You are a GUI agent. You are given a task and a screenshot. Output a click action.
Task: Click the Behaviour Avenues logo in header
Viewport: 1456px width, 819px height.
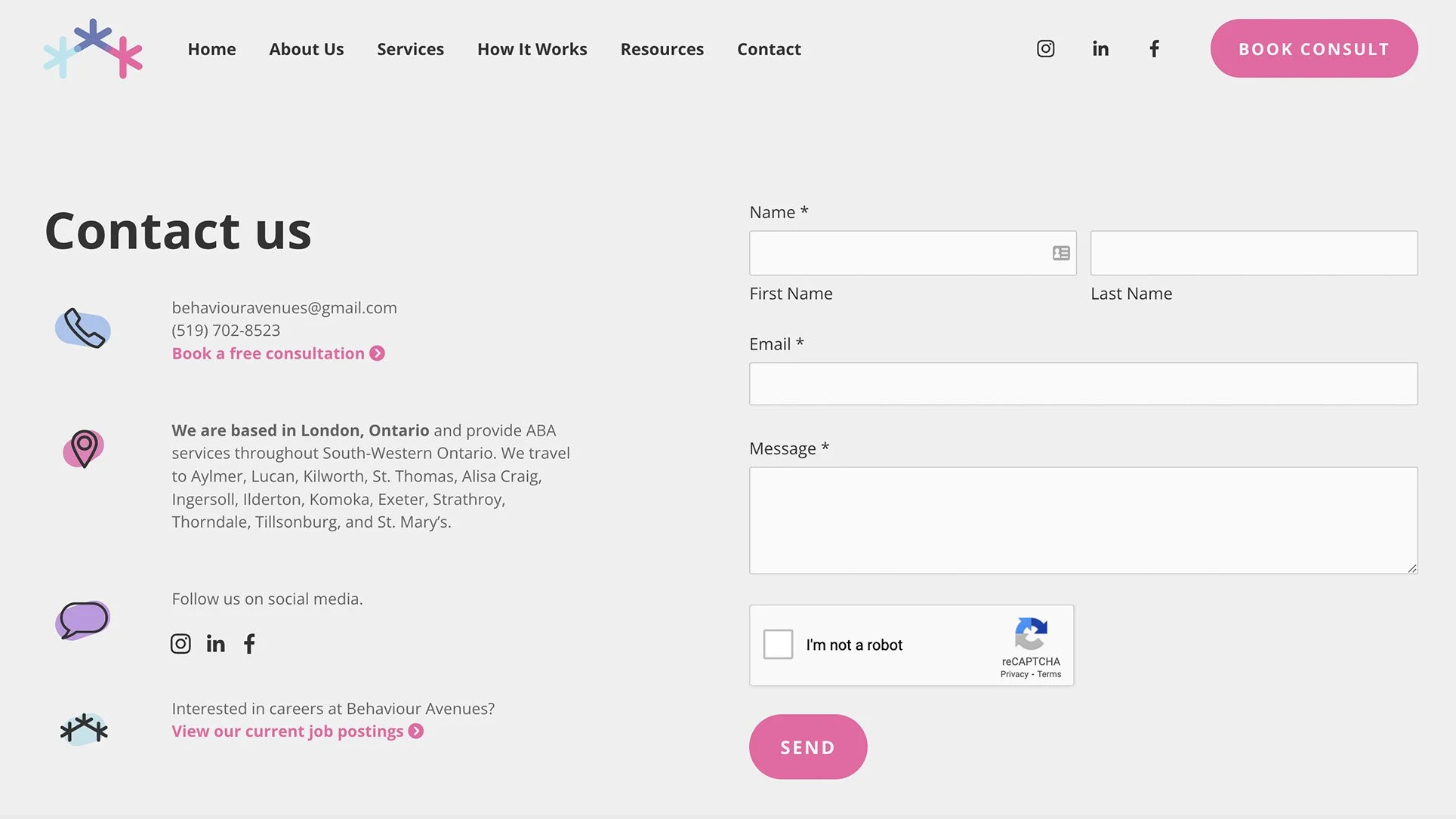point(93,49)
